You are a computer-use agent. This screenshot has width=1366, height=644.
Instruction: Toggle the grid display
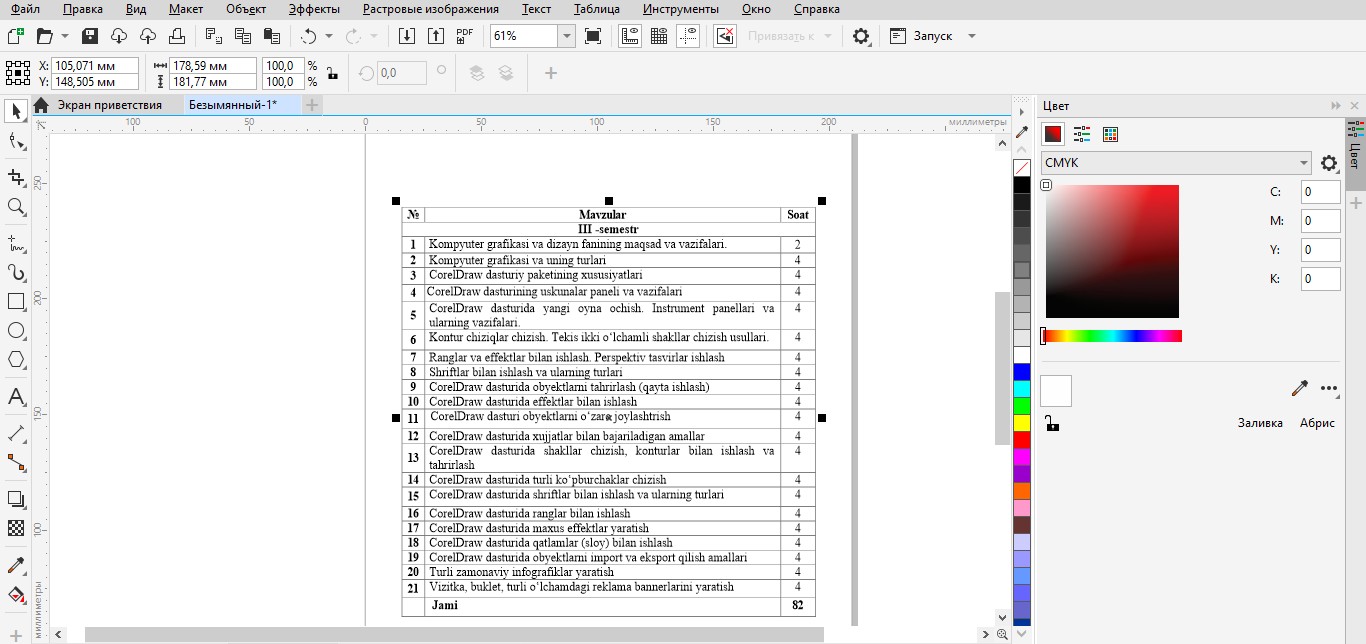click(x=659, y=36)
